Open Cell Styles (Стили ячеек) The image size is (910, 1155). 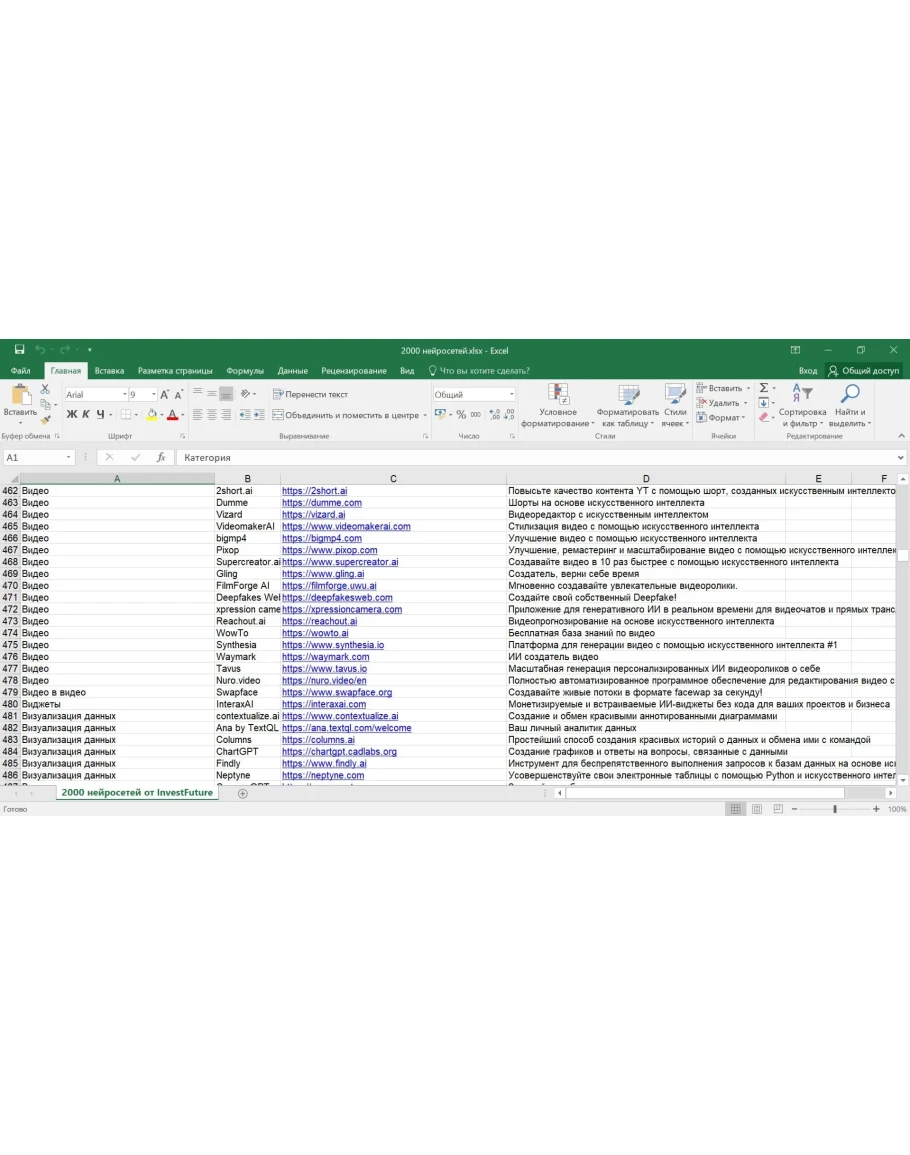(x=675, y=405)
